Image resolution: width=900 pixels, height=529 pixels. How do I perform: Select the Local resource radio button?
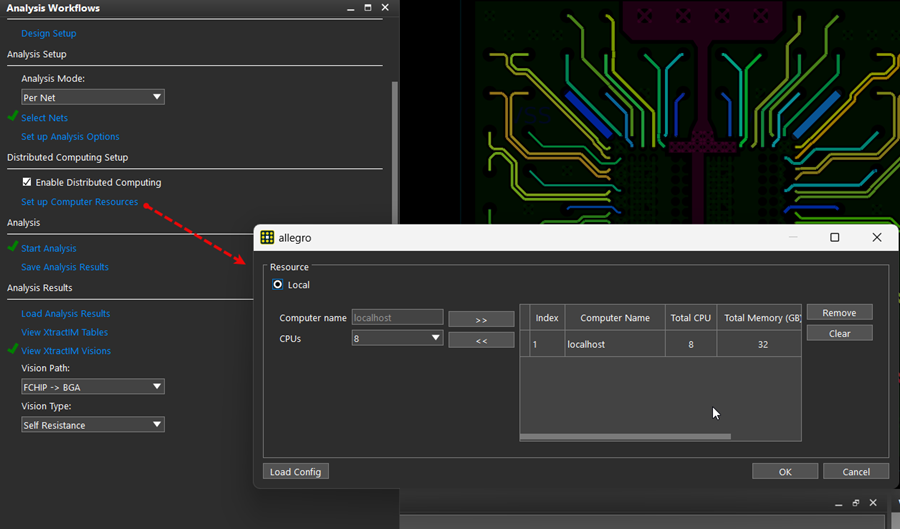(278, 285)
